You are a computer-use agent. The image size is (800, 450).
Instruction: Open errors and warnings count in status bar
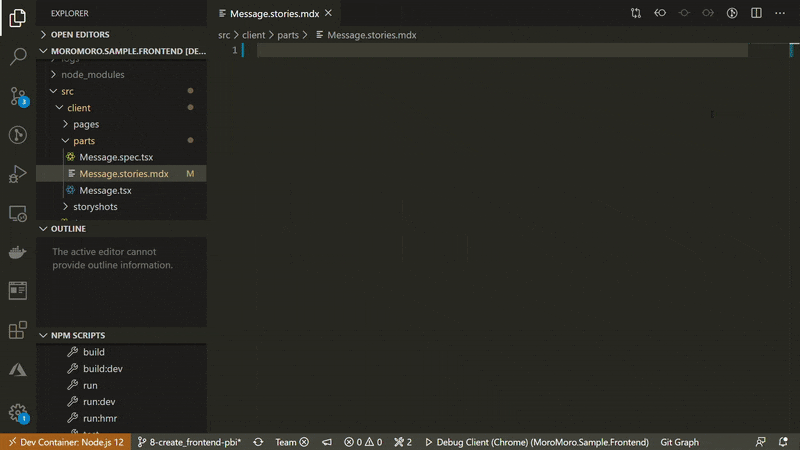[x=363, y=442]
